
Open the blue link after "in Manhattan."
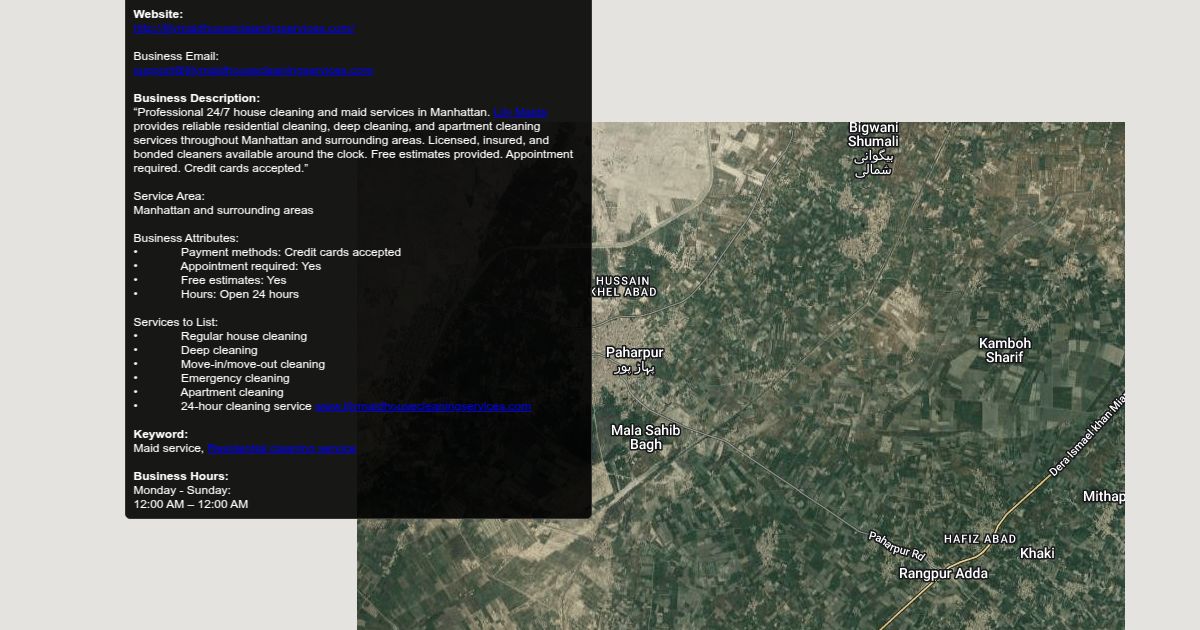point(521,113)
